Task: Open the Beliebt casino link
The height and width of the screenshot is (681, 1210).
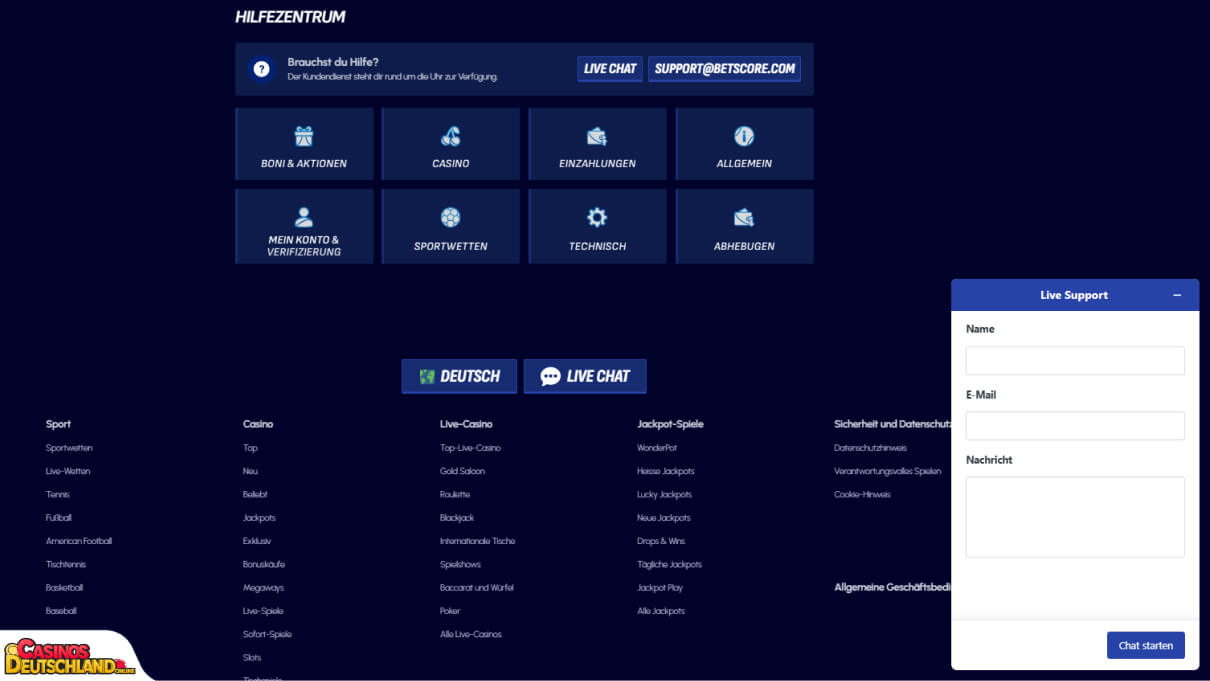Action: [255, 495]
